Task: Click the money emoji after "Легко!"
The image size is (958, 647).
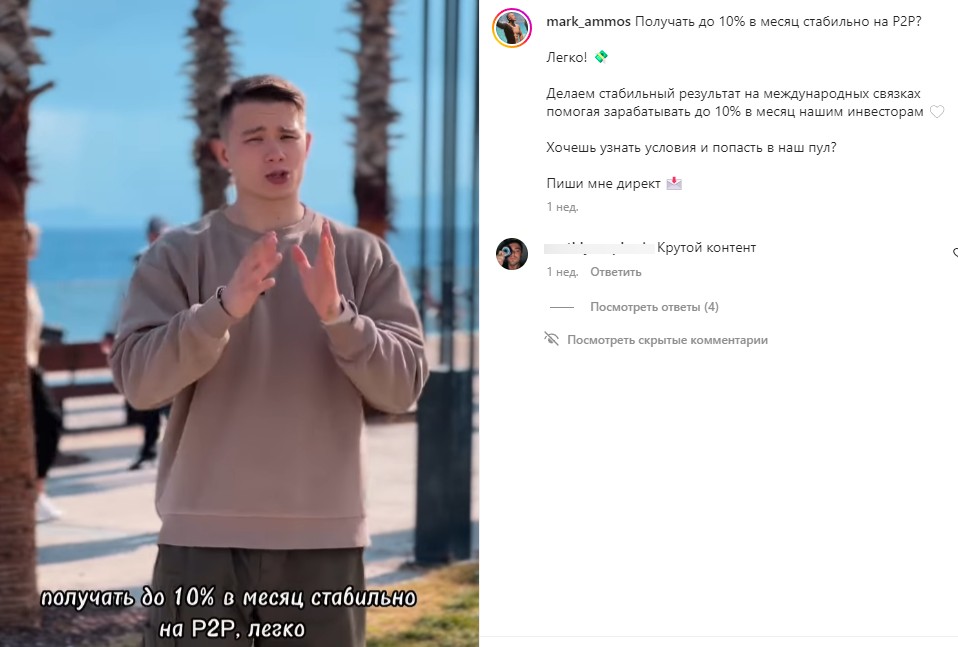Action: pos(601,57)
